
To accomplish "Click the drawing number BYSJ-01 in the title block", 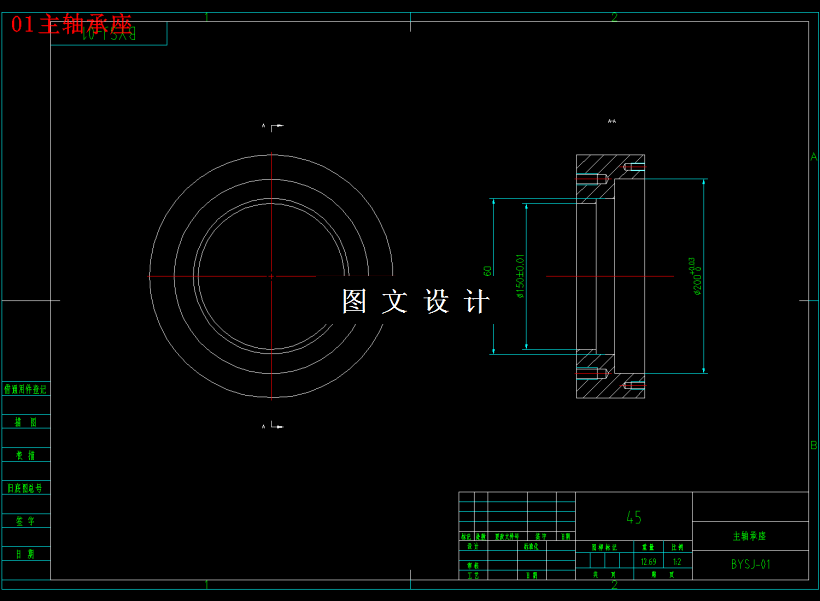I will pos(750,564).
